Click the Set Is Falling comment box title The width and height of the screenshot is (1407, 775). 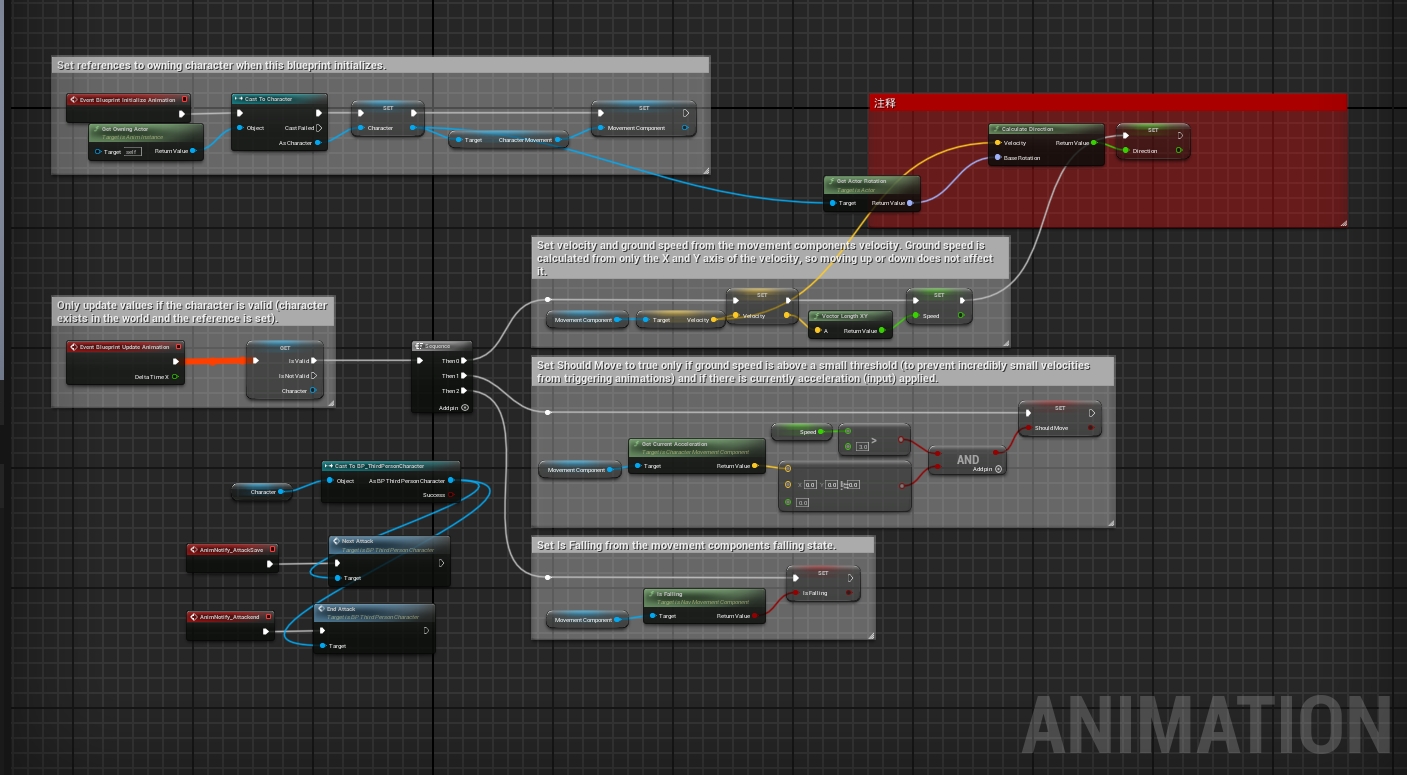pyautogui.click(x=703, y=545)
